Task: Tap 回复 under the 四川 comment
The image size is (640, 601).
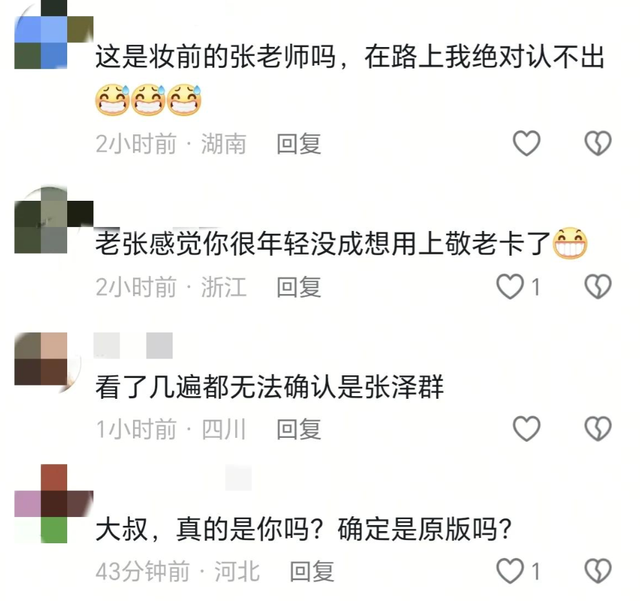Action: (x=299, y=429)
